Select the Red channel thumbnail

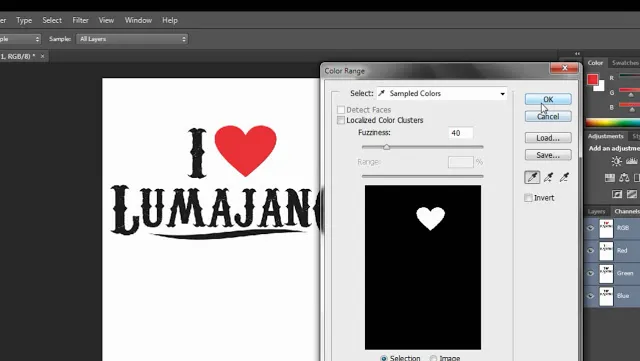[606, 251]
